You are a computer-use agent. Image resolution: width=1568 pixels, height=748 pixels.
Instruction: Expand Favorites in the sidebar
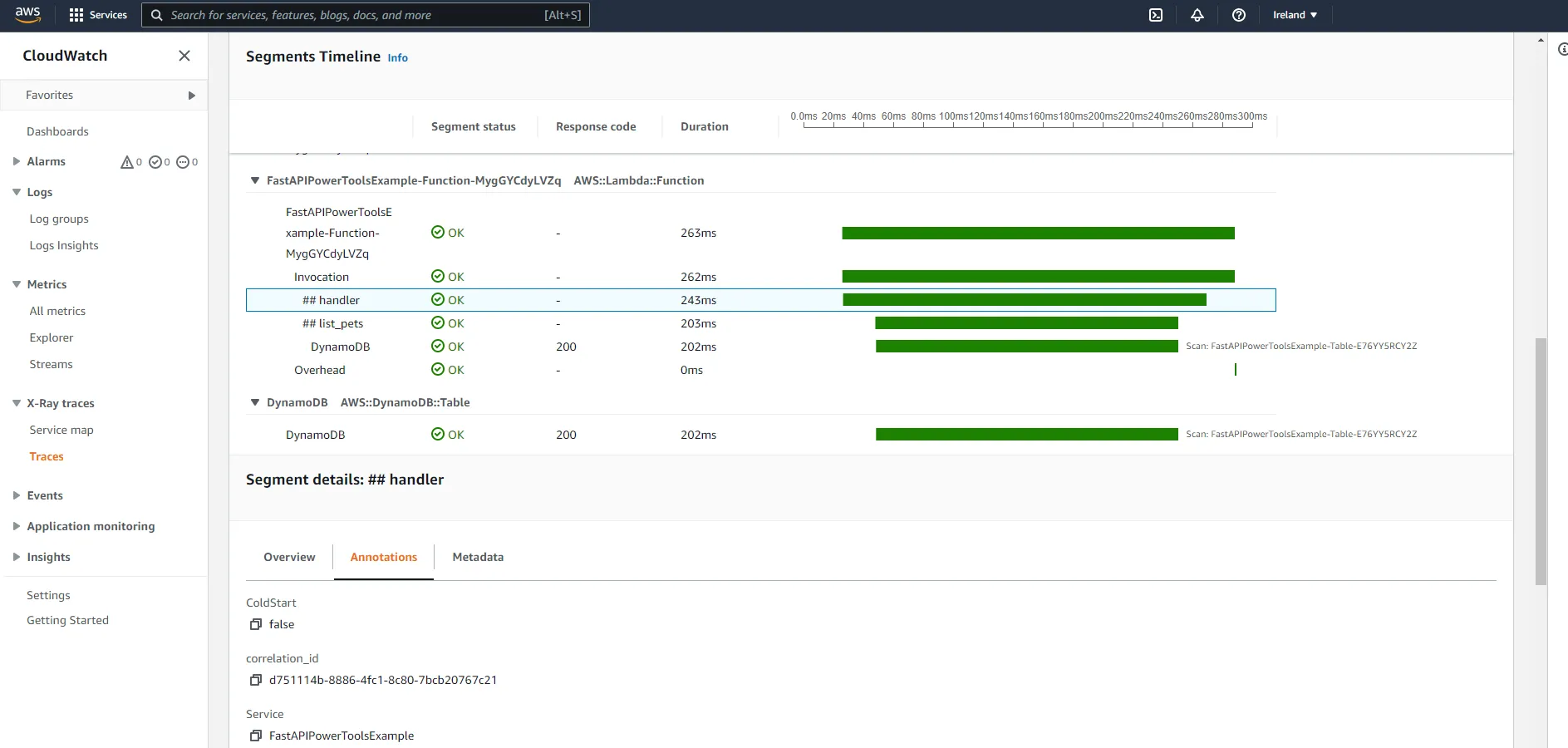[x=192, y=95]
